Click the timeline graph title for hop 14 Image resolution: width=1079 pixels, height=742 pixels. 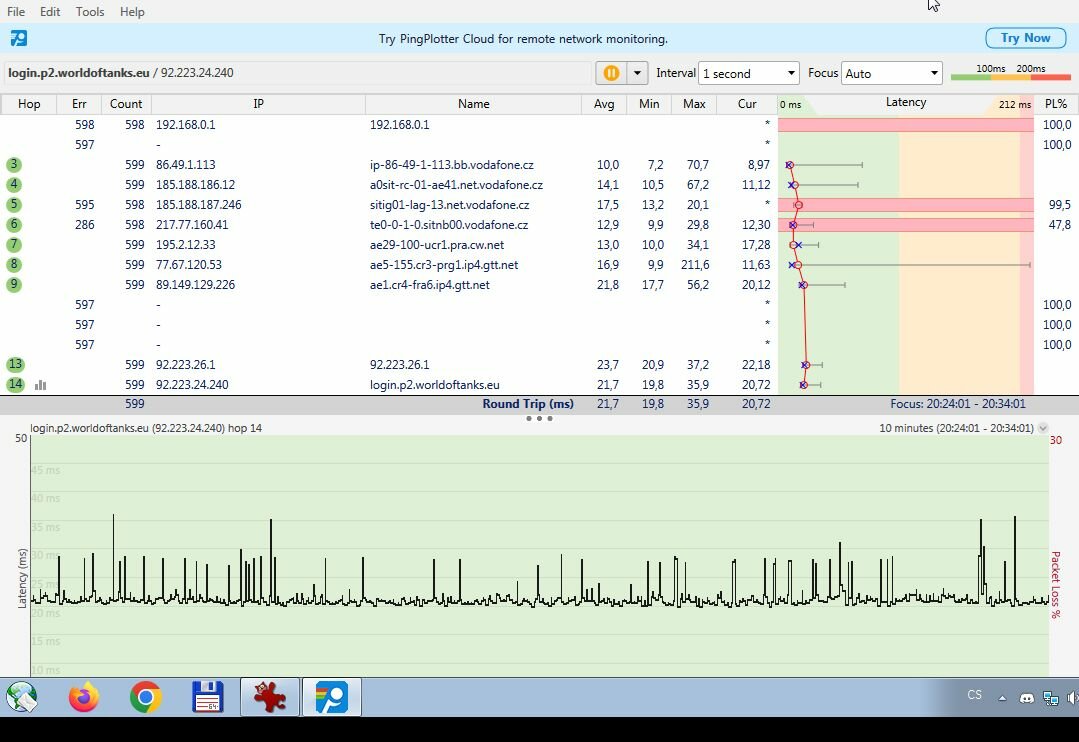146,428
